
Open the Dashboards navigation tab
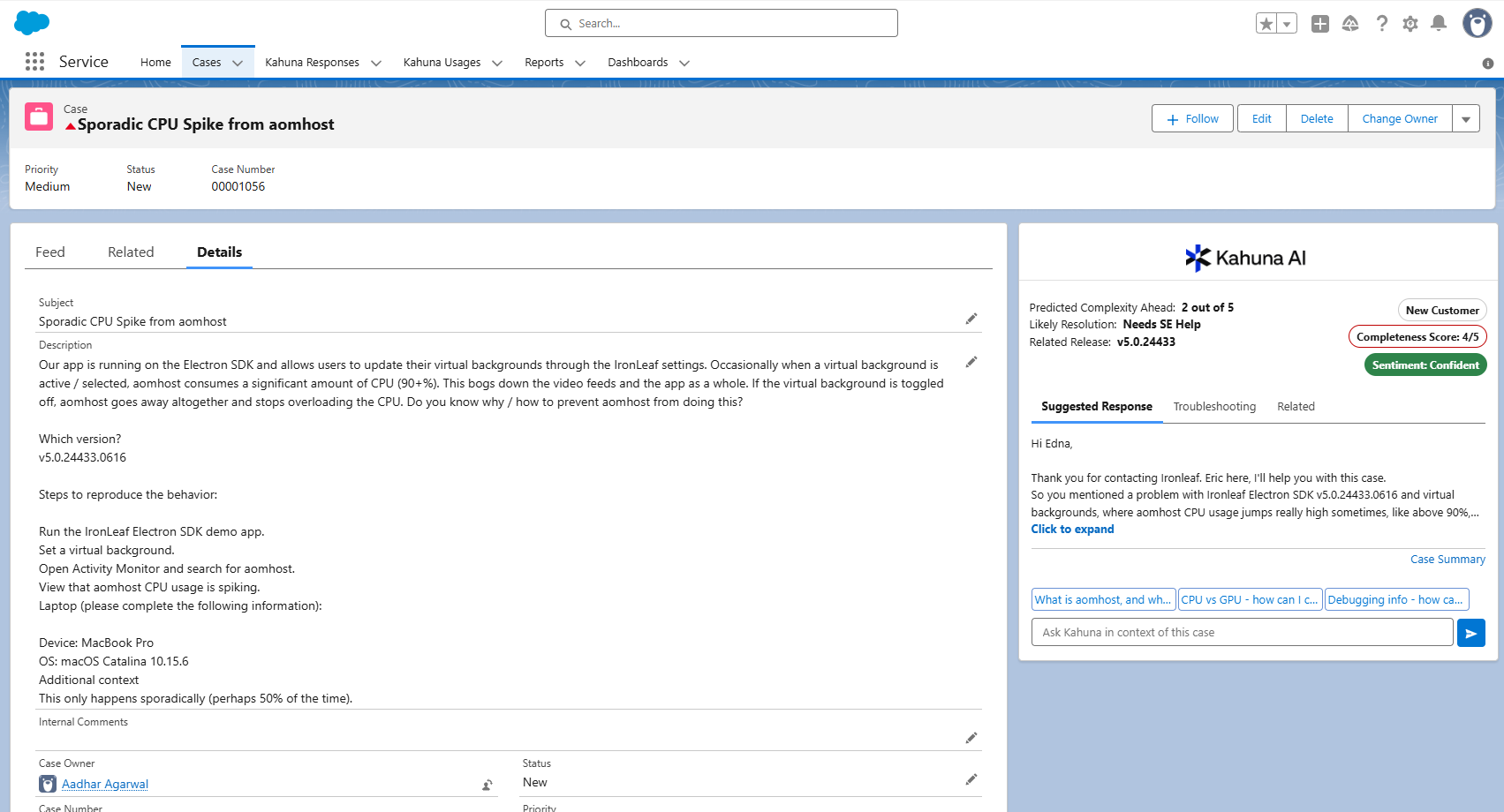pos(638,62)
